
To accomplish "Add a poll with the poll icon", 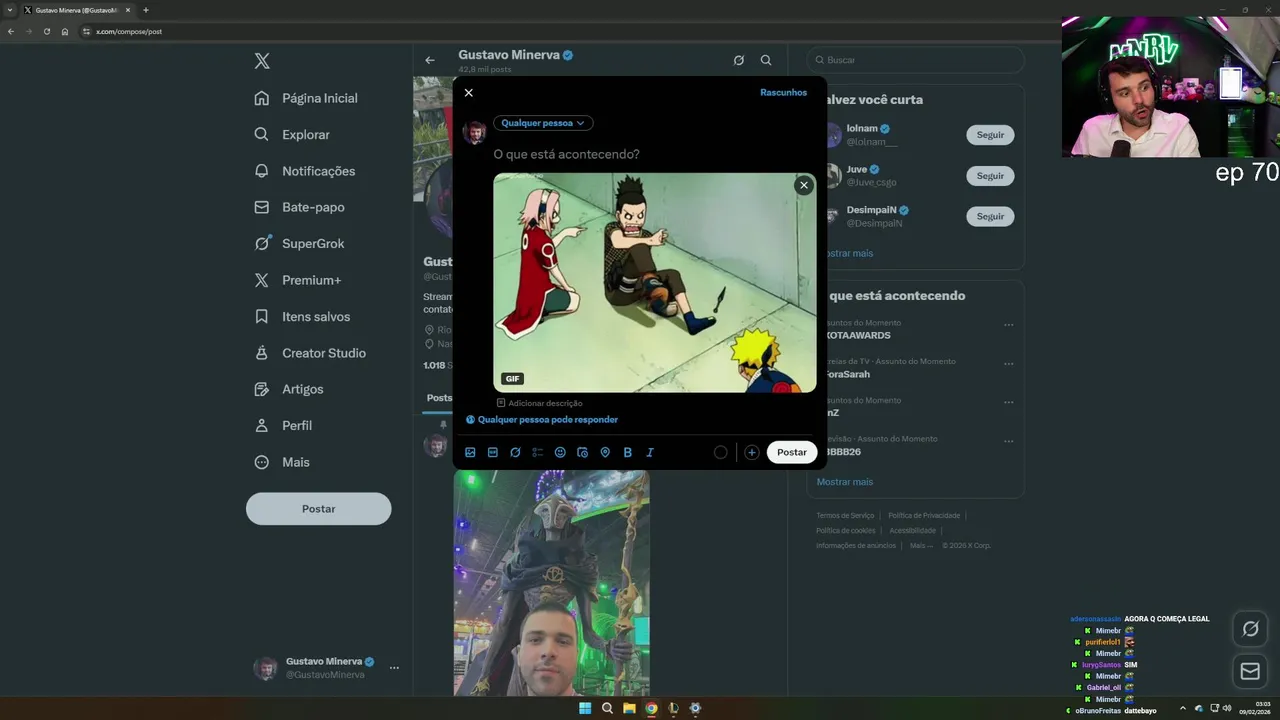I will coord(538,452).
